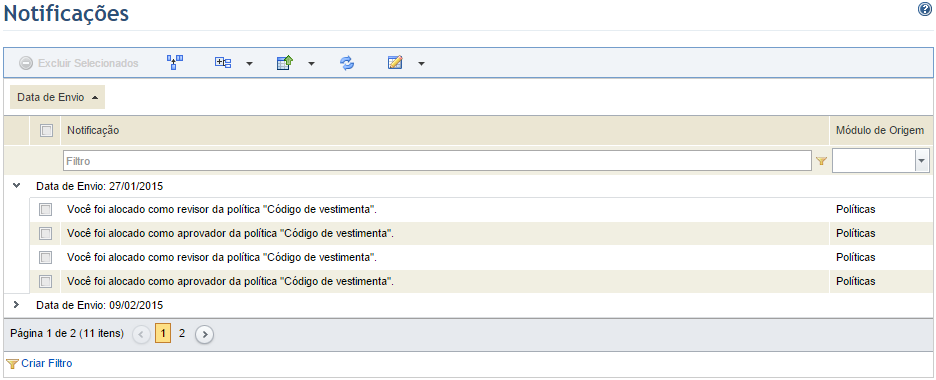Open dropdown arrow next to export icon
Viewport: 936px width, 380px height.
[x=311, y=63]
